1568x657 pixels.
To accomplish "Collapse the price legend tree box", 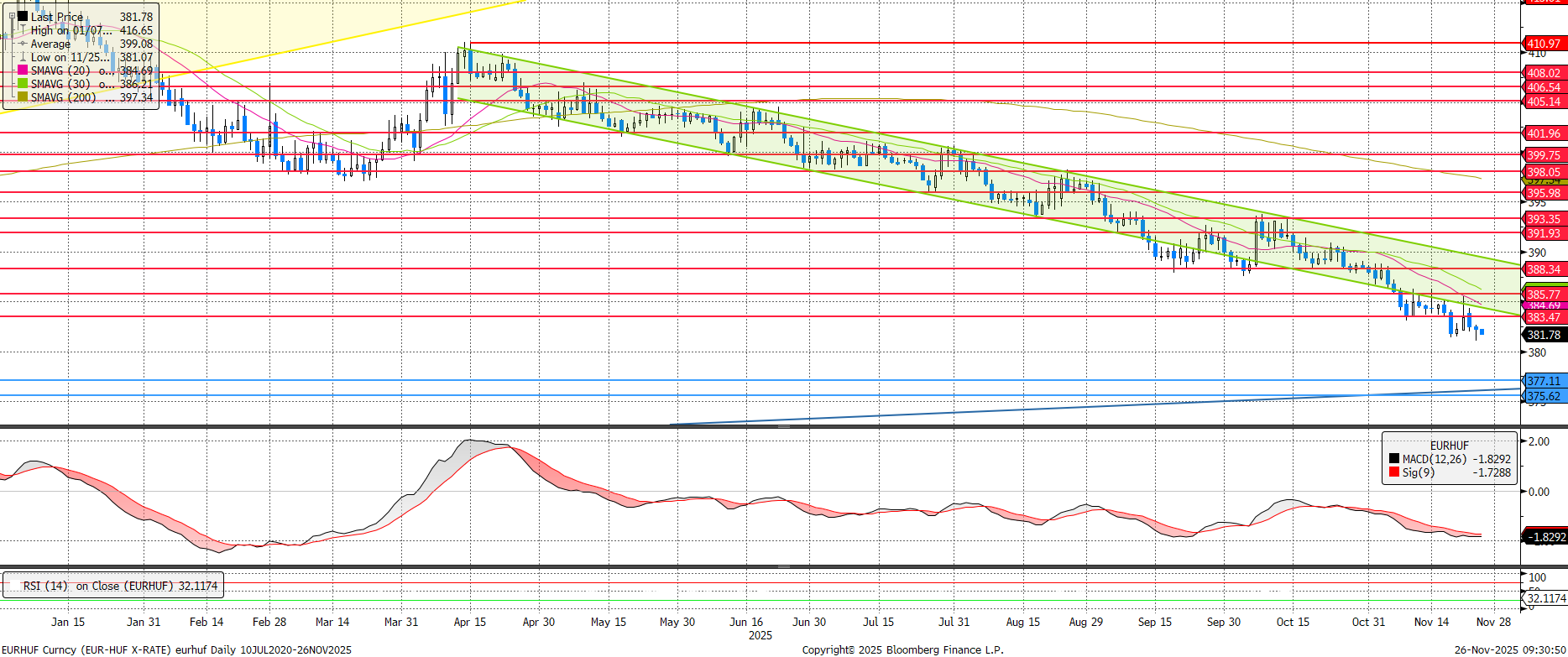I will pos(12,16).
